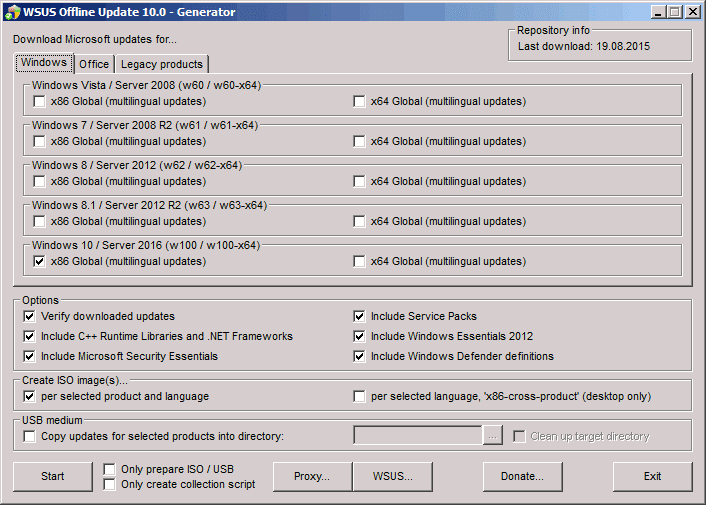Switch to the Windows tab
Image resolution: width=706 pixels, height=505 pixels.
44,63
